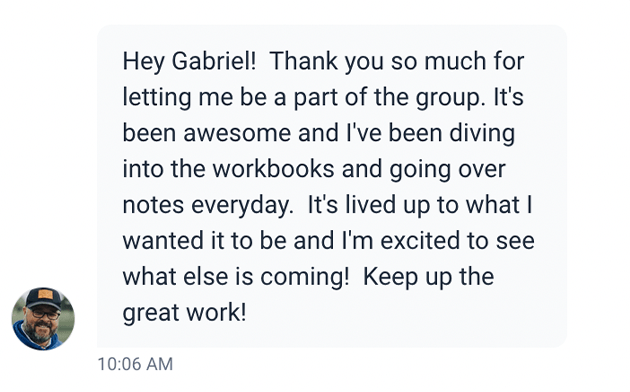Click the 10:06 AM message timestamp
This screenshot has height=392, width=630.
pyautogui.click(x=135, y=364)
